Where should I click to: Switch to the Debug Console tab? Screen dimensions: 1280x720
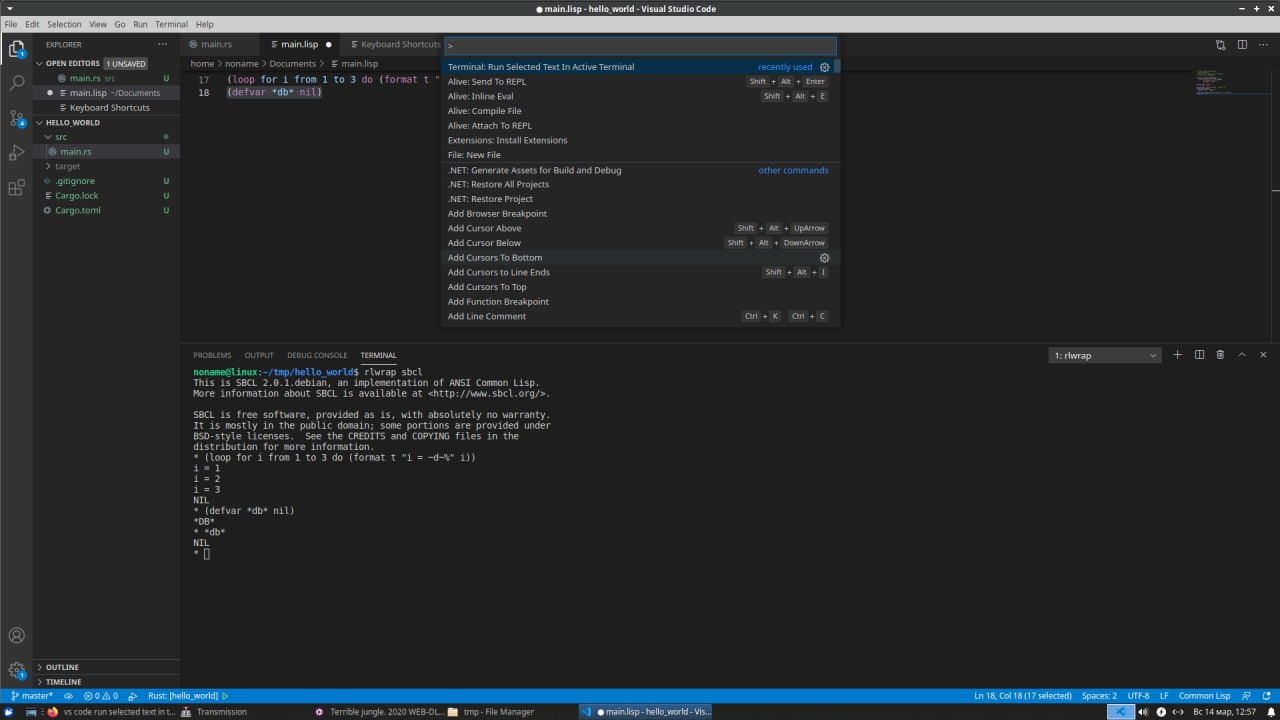pyautogui.click(x=317, y=355)
